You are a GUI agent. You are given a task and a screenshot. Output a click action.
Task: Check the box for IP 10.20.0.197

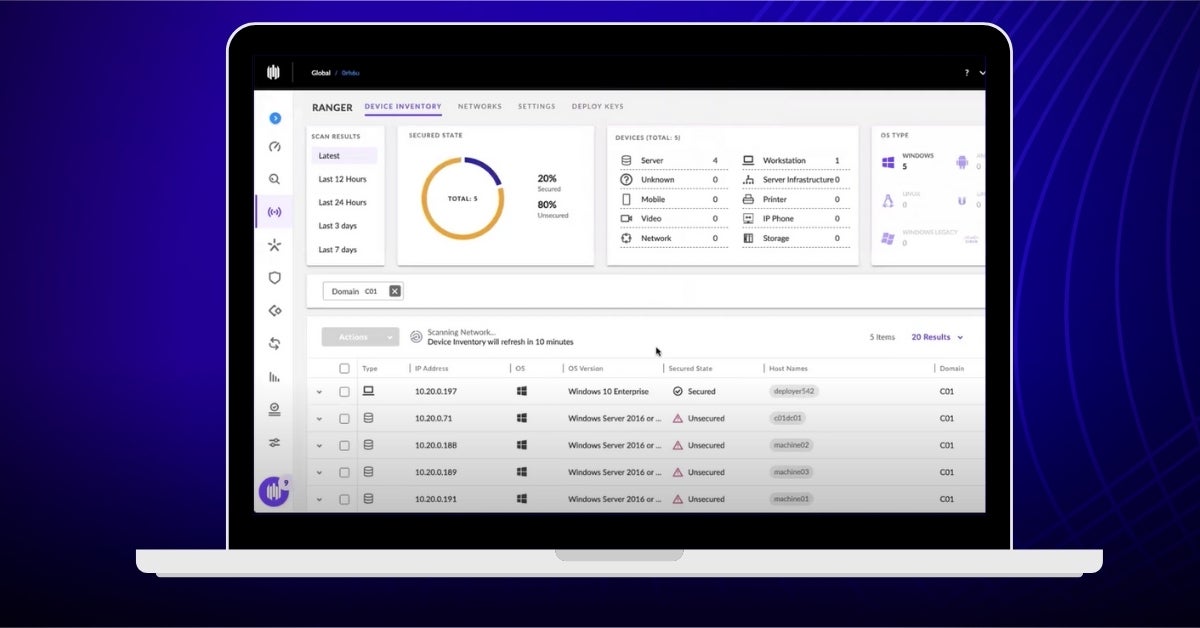[344, 392]
